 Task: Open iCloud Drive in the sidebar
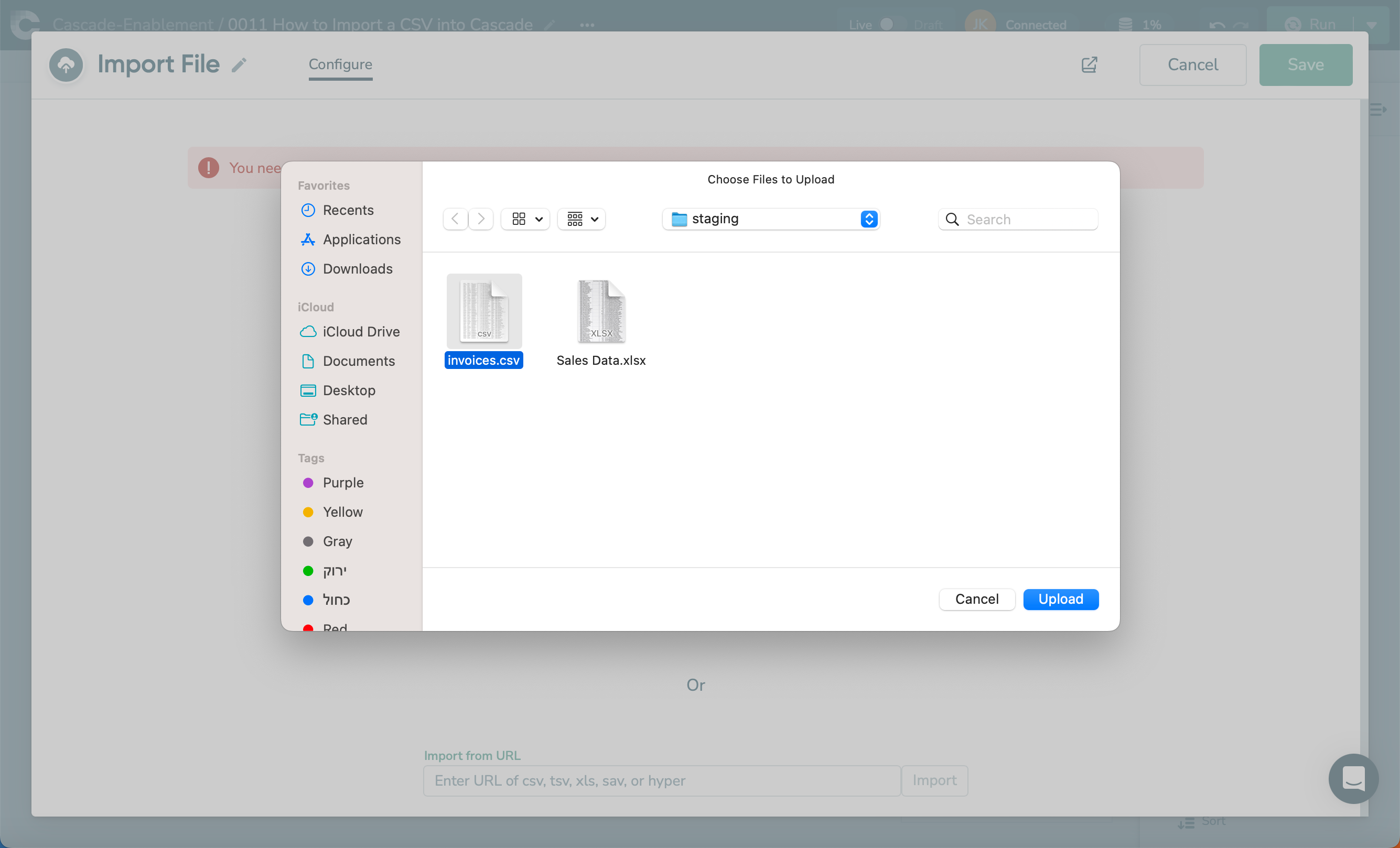(x=361, y=332)
